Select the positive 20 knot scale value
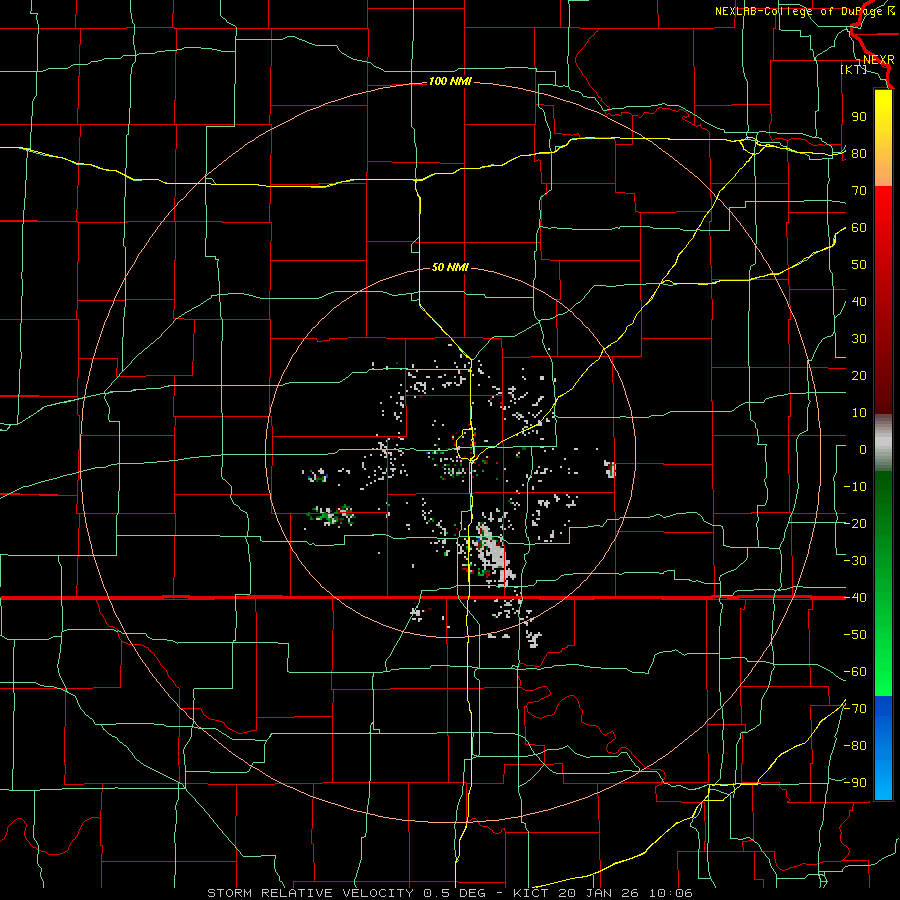900x900 pixels. pos(859,375)
